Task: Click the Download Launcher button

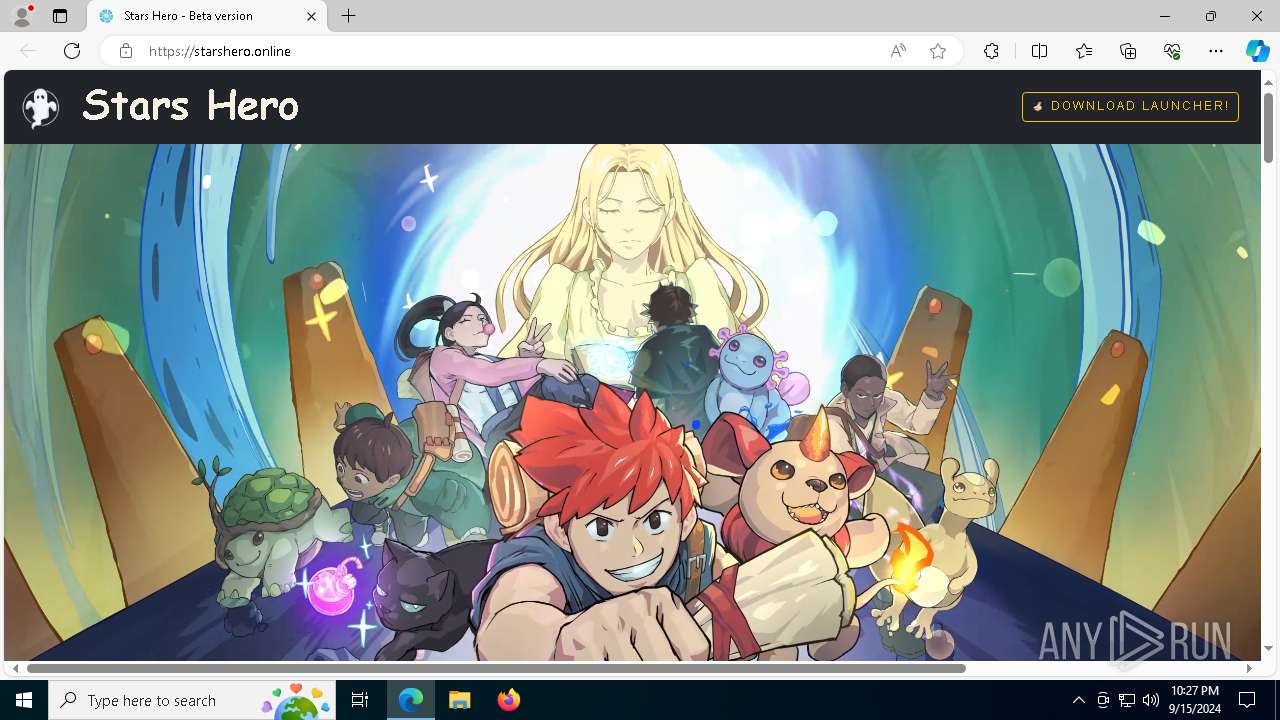Action: coord(1130,106)
